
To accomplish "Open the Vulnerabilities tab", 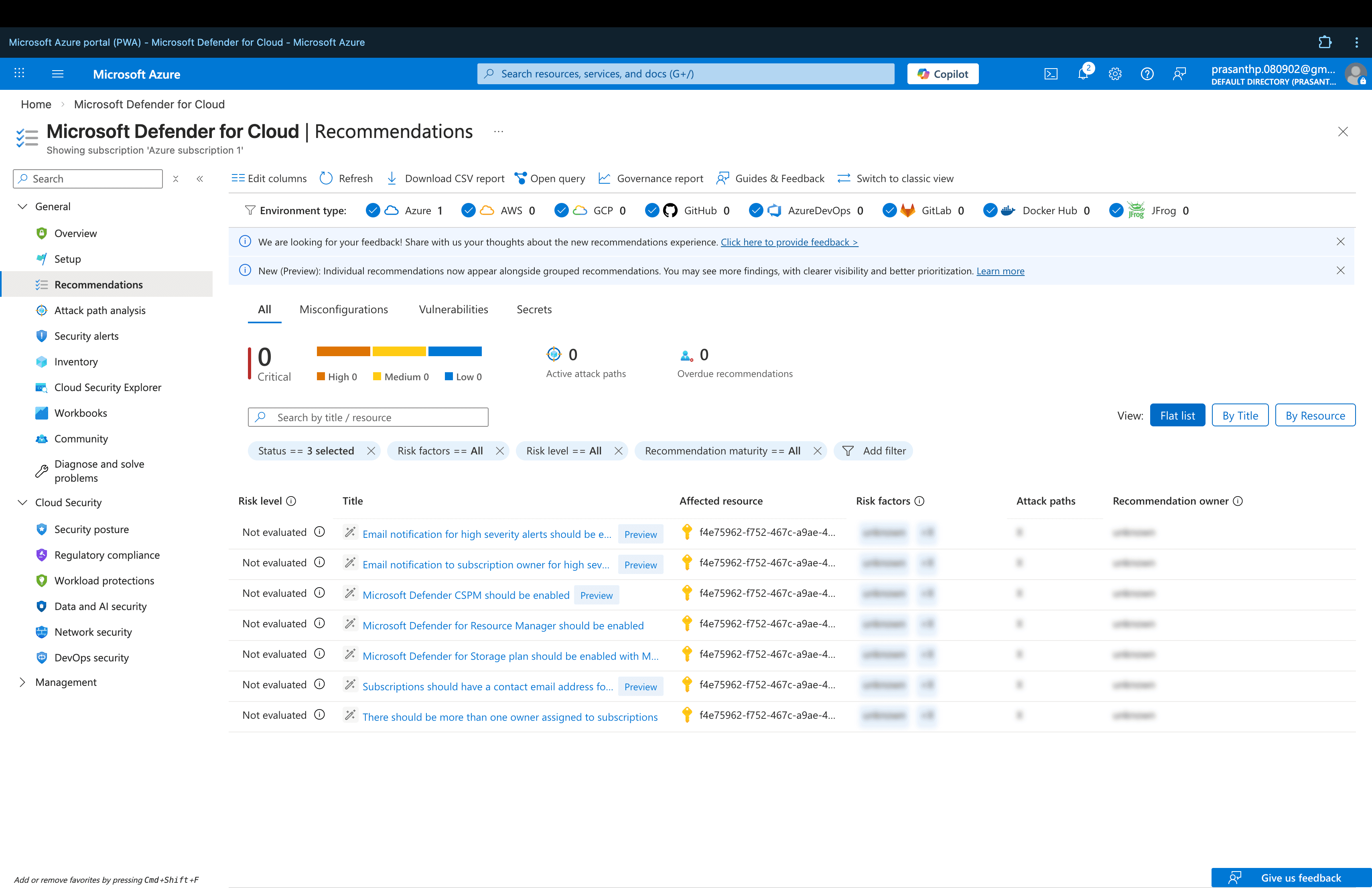I will [x=453, y=310].
